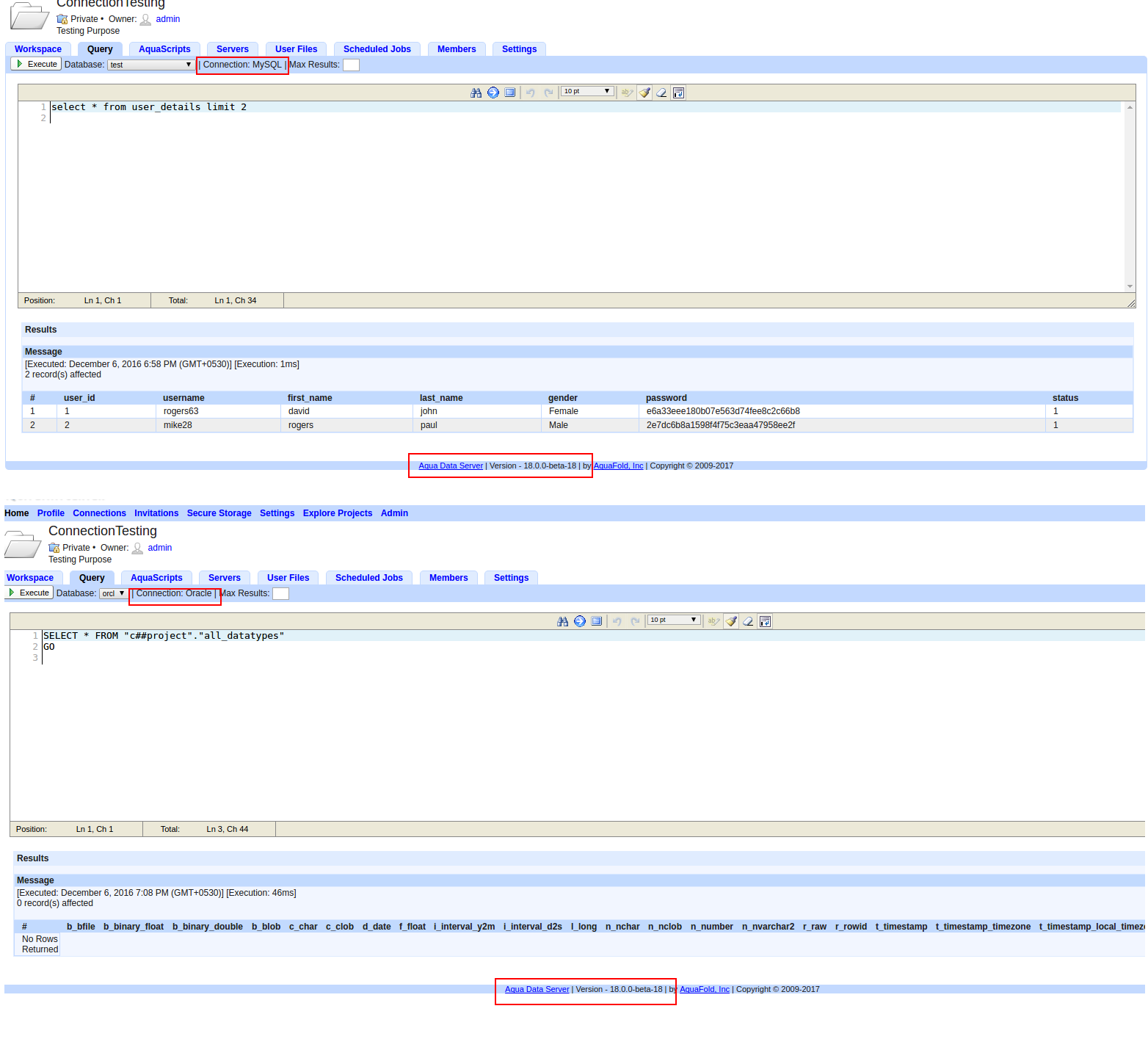Click the username cell 'rogers63'
Viewport: 1148px width, 1050px height.
pos(218,411)
